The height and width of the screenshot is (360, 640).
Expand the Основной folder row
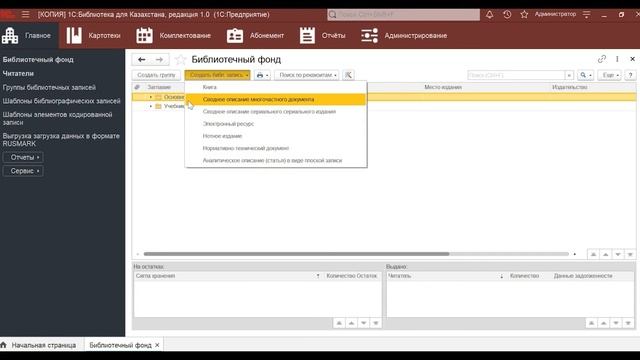(x=151, y=97)
